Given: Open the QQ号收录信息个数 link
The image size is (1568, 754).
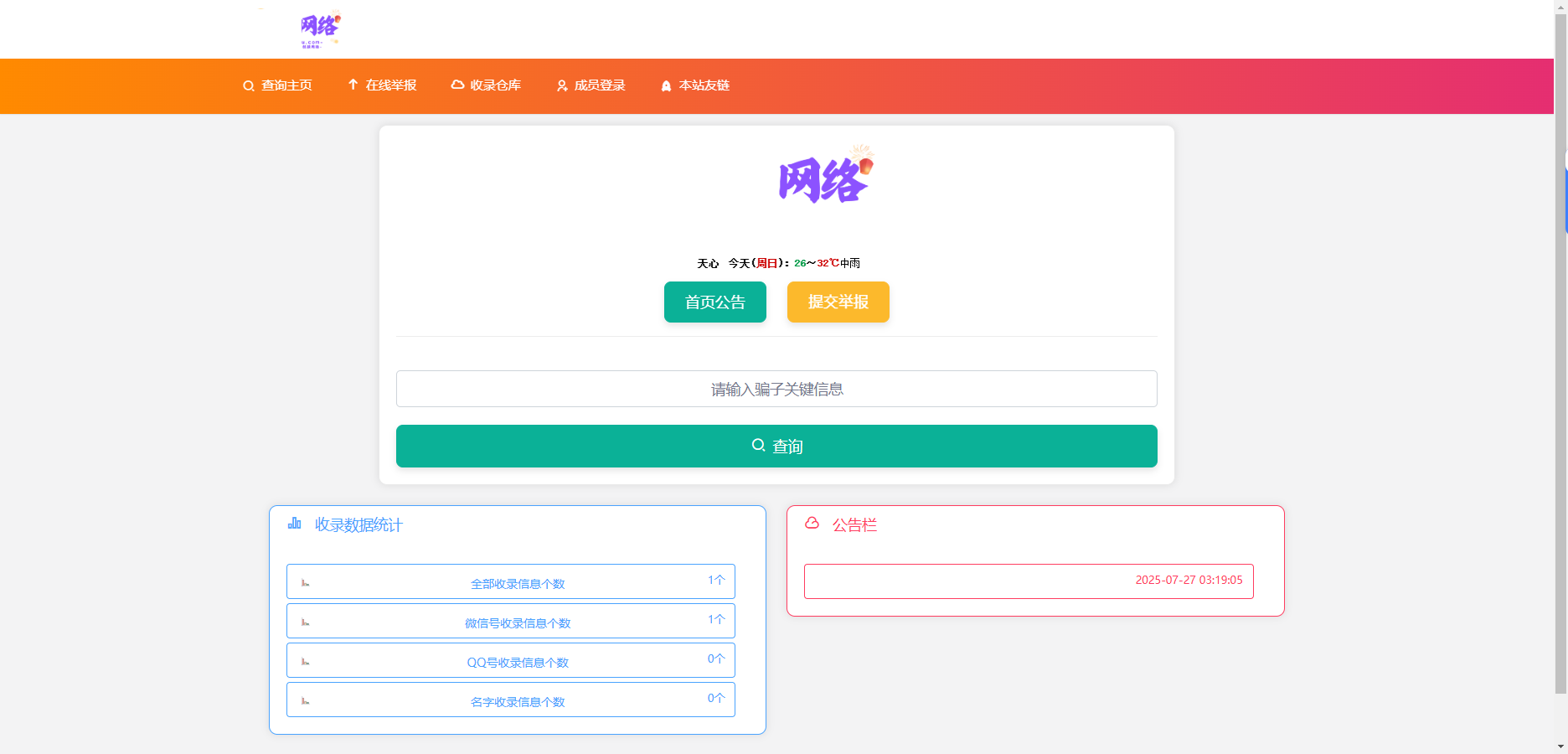Looking at the screenshot, I should tap(518, 662).
